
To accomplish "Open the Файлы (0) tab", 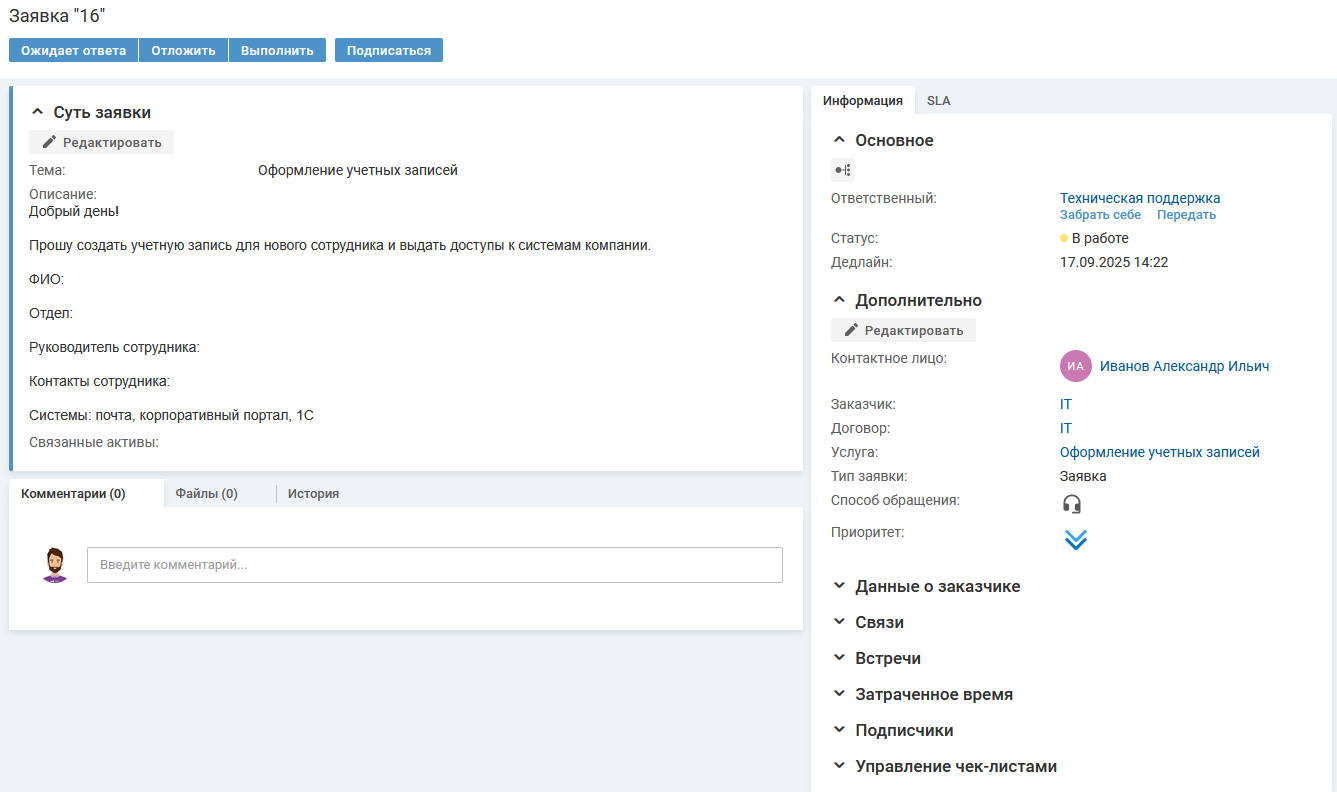I will [x=206, y=493].
